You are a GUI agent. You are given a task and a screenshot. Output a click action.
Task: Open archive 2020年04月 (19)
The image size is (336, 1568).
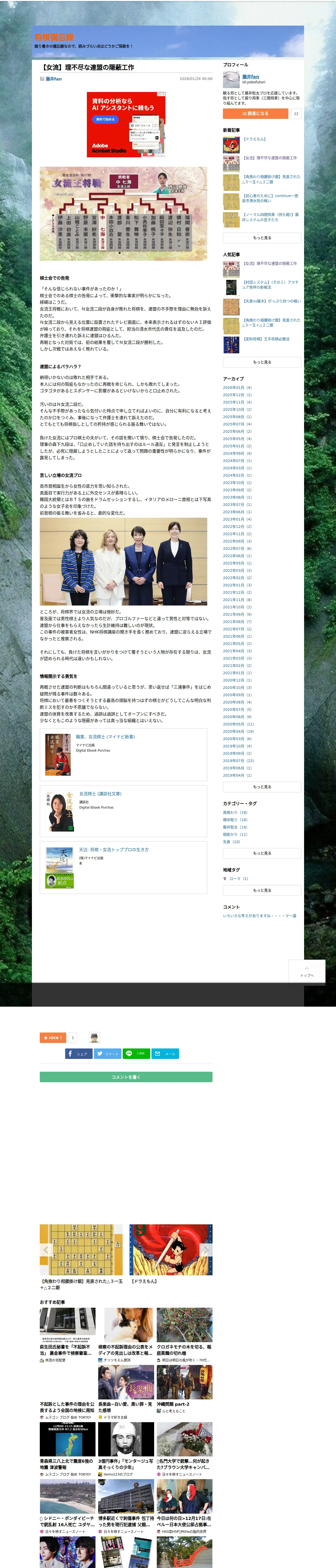pos(238,732)
